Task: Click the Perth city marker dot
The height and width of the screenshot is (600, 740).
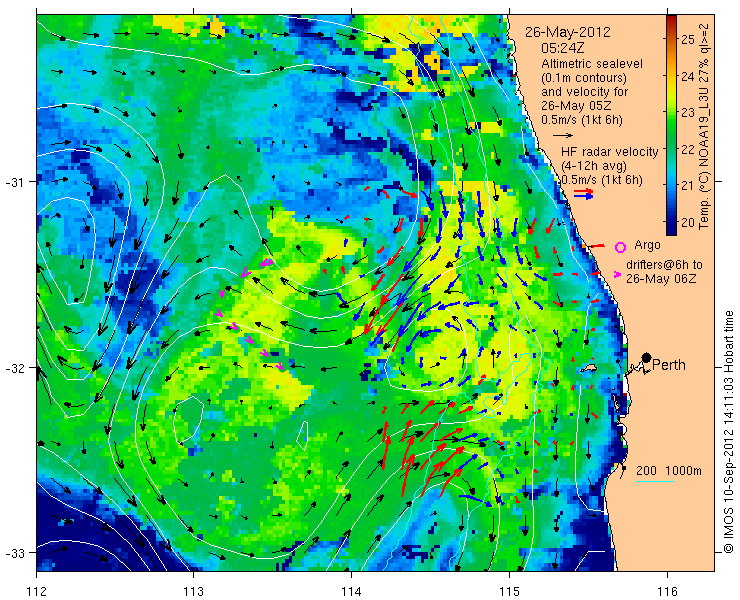Action: [x=647, y=357]
